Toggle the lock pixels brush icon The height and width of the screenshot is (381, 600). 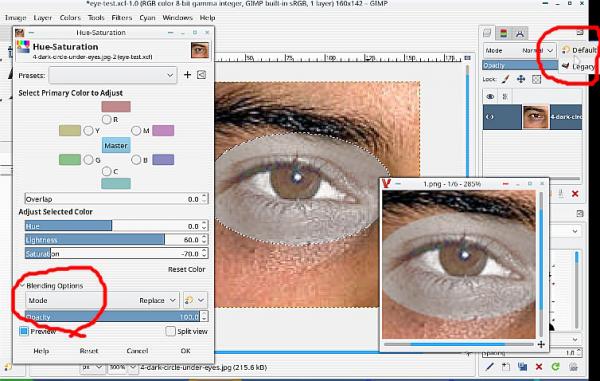505,79
